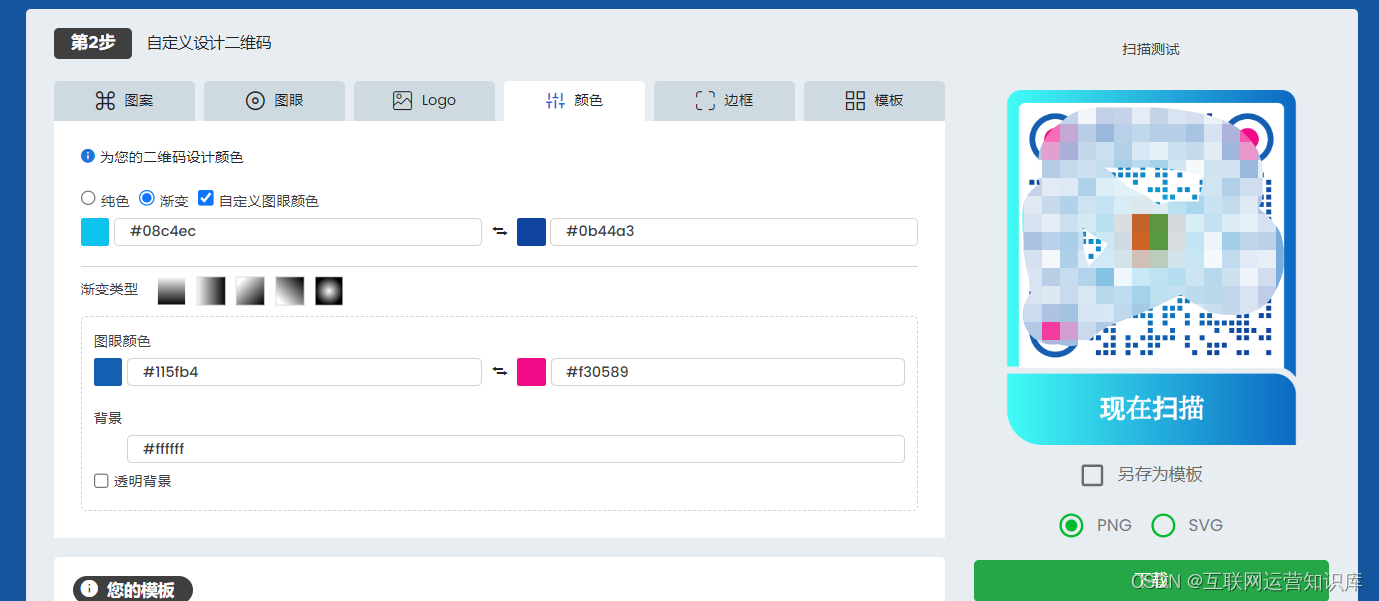
Task: Swap the eye colors with arrows icon
Action: click(x=500, y=372)
